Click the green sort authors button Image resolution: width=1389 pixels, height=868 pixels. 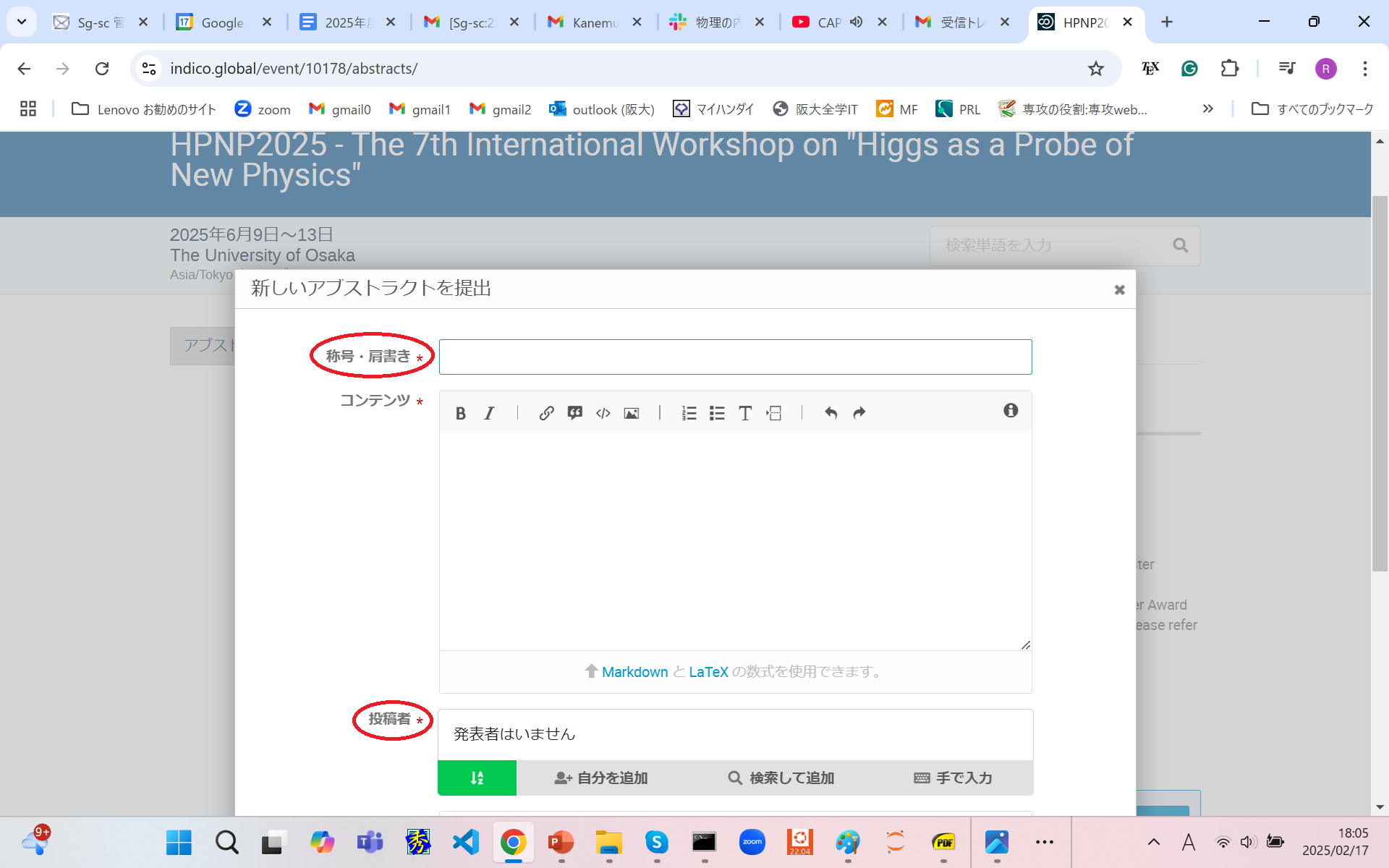[477, 778]
